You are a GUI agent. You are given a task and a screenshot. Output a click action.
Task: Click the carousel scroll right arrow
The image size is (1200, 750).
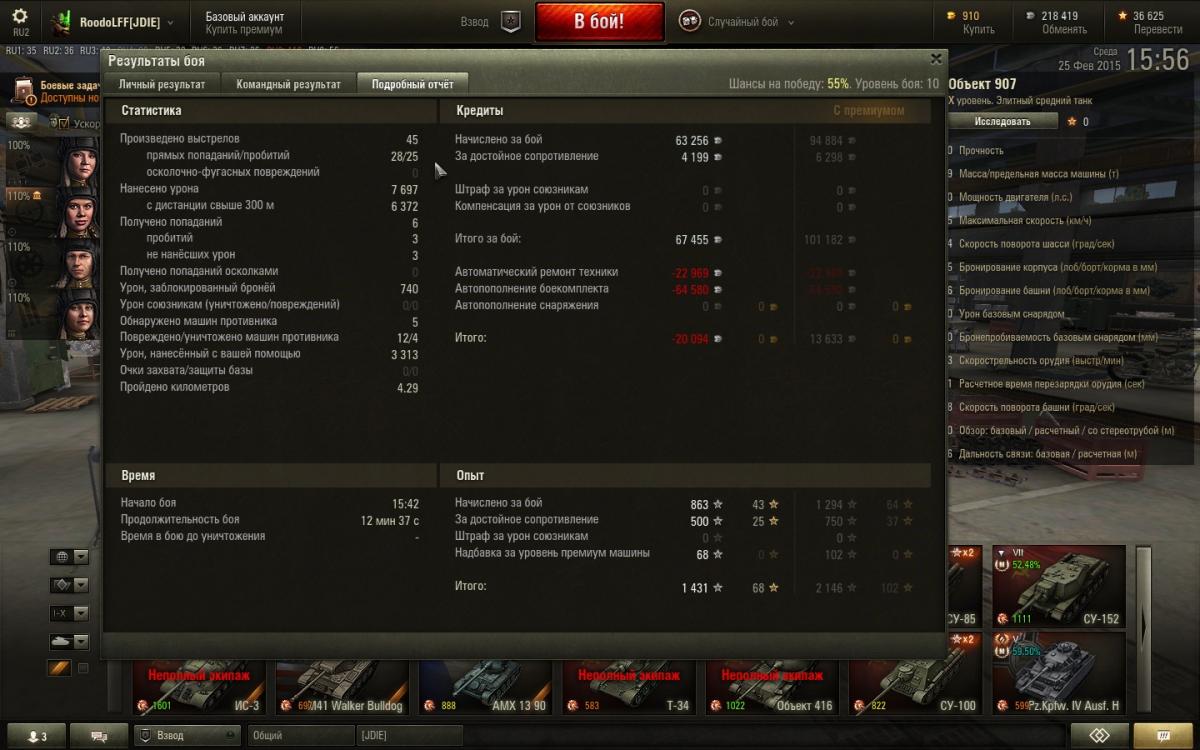click(x=1144, y=630)
